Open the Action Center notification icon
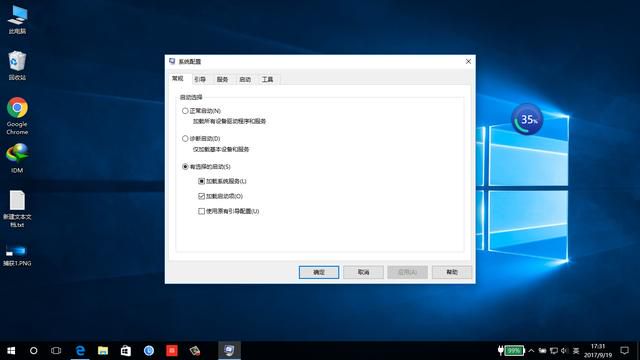This screenshot has height=360, width=640. [624, 351]
